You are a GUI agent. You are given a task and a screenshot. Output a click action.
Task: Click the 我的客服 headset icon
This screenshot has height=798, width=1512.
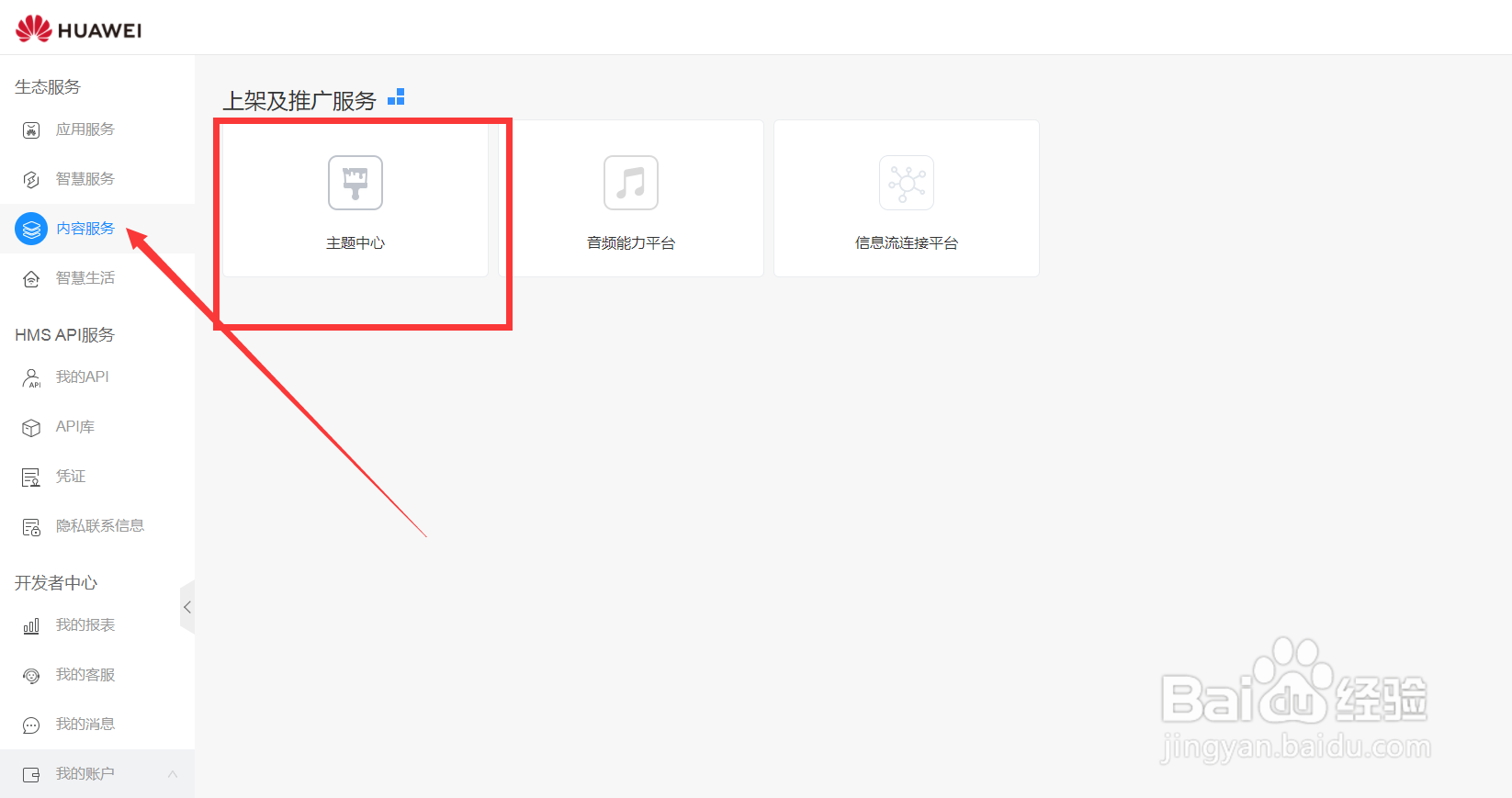[x=31, y=676]
